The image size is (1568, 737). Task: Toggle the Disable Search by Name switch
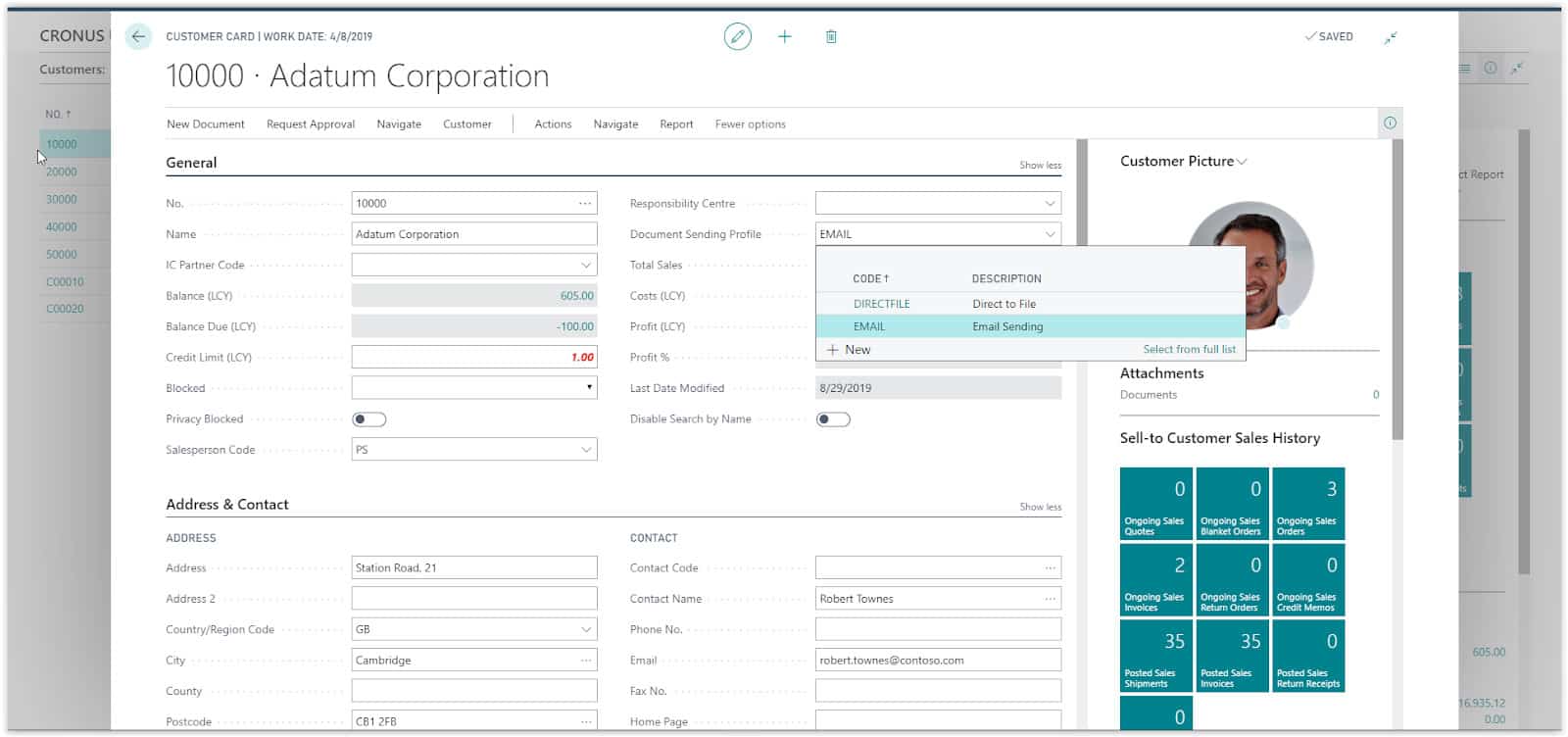coord(833,419)
